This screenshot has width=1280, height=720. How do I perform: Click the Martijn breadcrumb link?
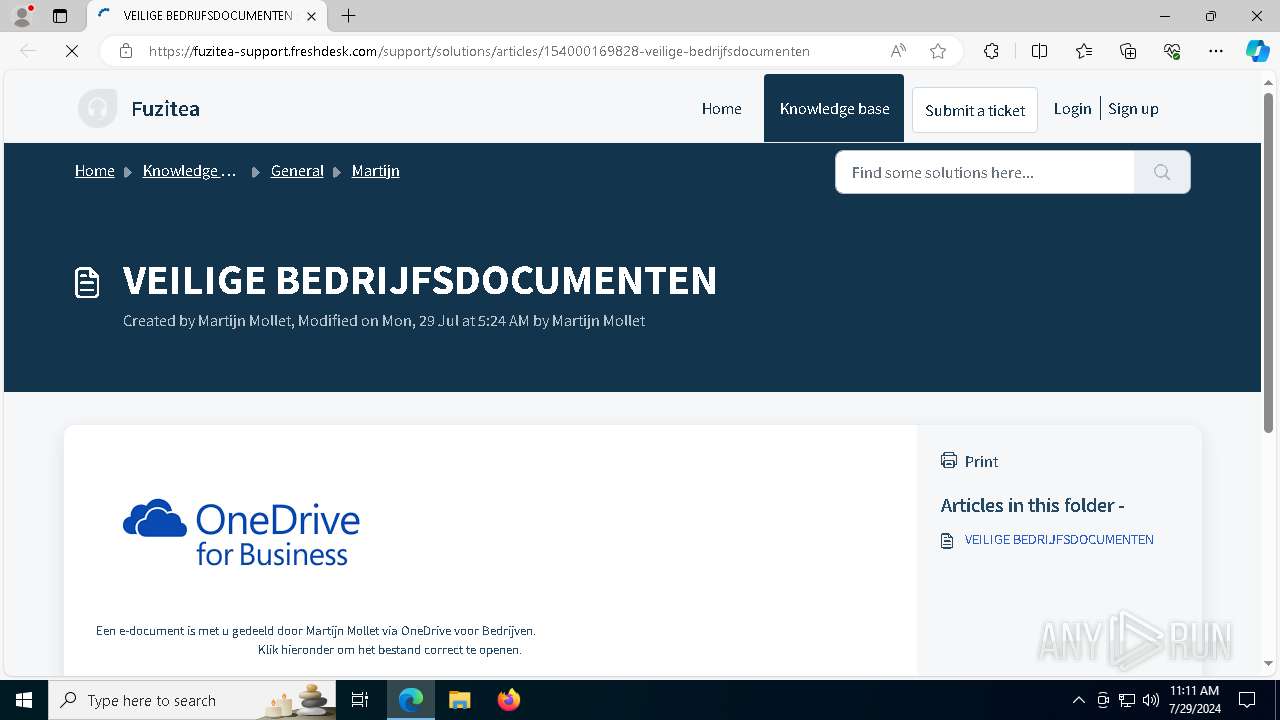point(375,171)
